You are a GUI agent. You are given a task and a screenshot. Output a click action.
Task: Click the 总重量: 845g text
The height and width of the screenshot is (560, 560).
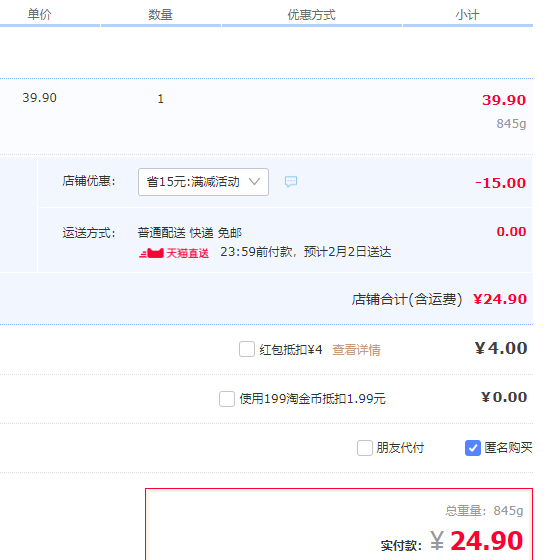[484, 511]
